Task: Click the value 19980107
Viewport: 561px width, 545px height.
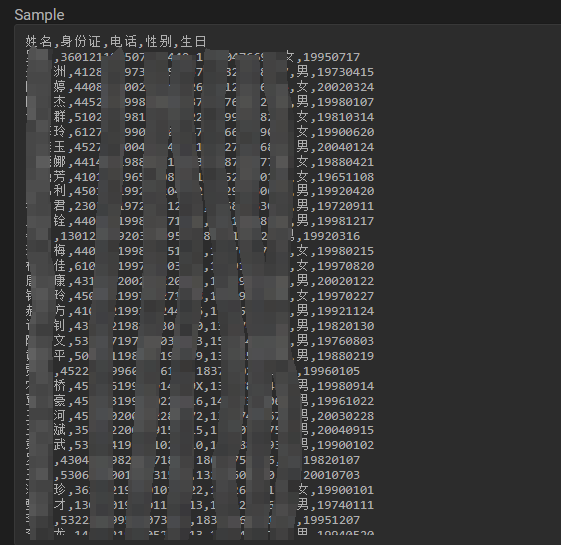Action: coord(346,102)
